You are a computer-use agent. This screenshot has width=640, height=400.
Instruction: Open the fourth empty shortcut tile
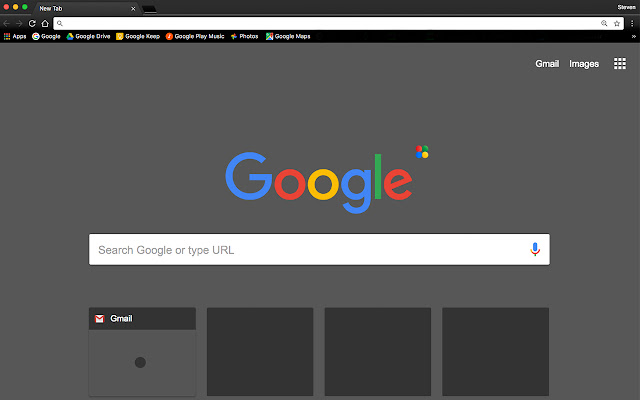pyautogui.click(x=496, y=351)
